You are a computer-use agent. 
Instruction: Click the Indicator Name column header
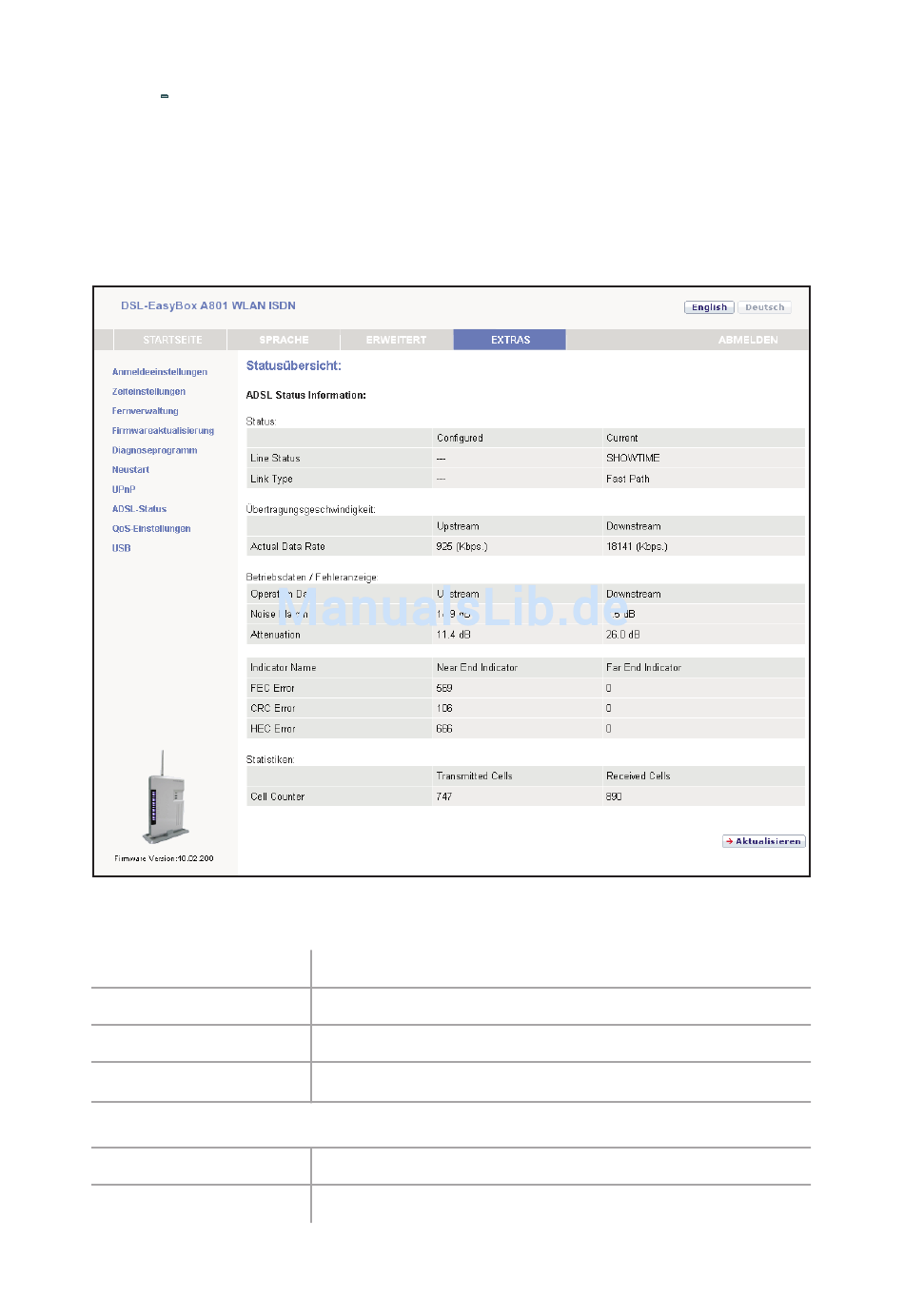[x=283, y=667]
